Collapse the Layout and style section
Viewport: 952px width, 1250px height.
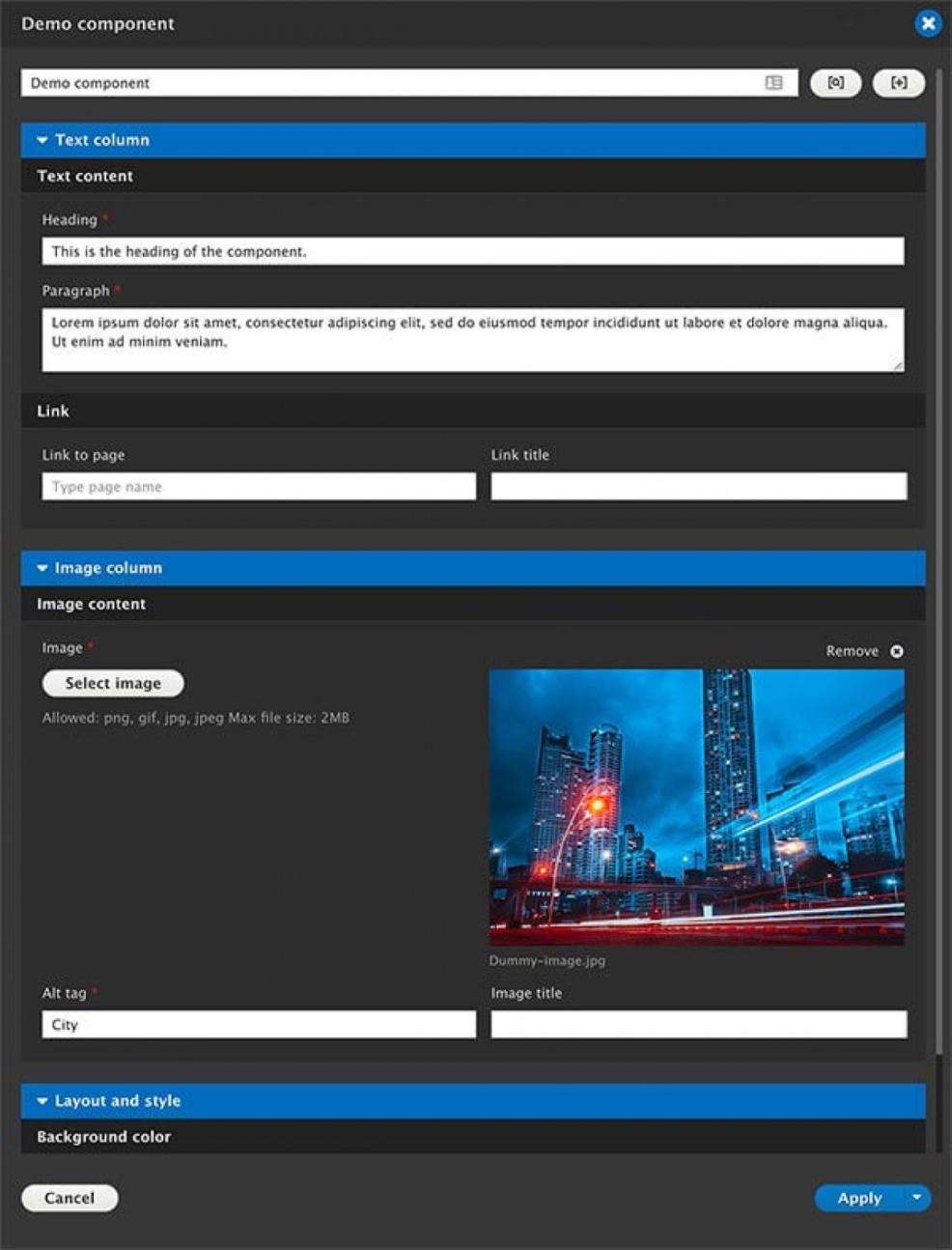42,1101
